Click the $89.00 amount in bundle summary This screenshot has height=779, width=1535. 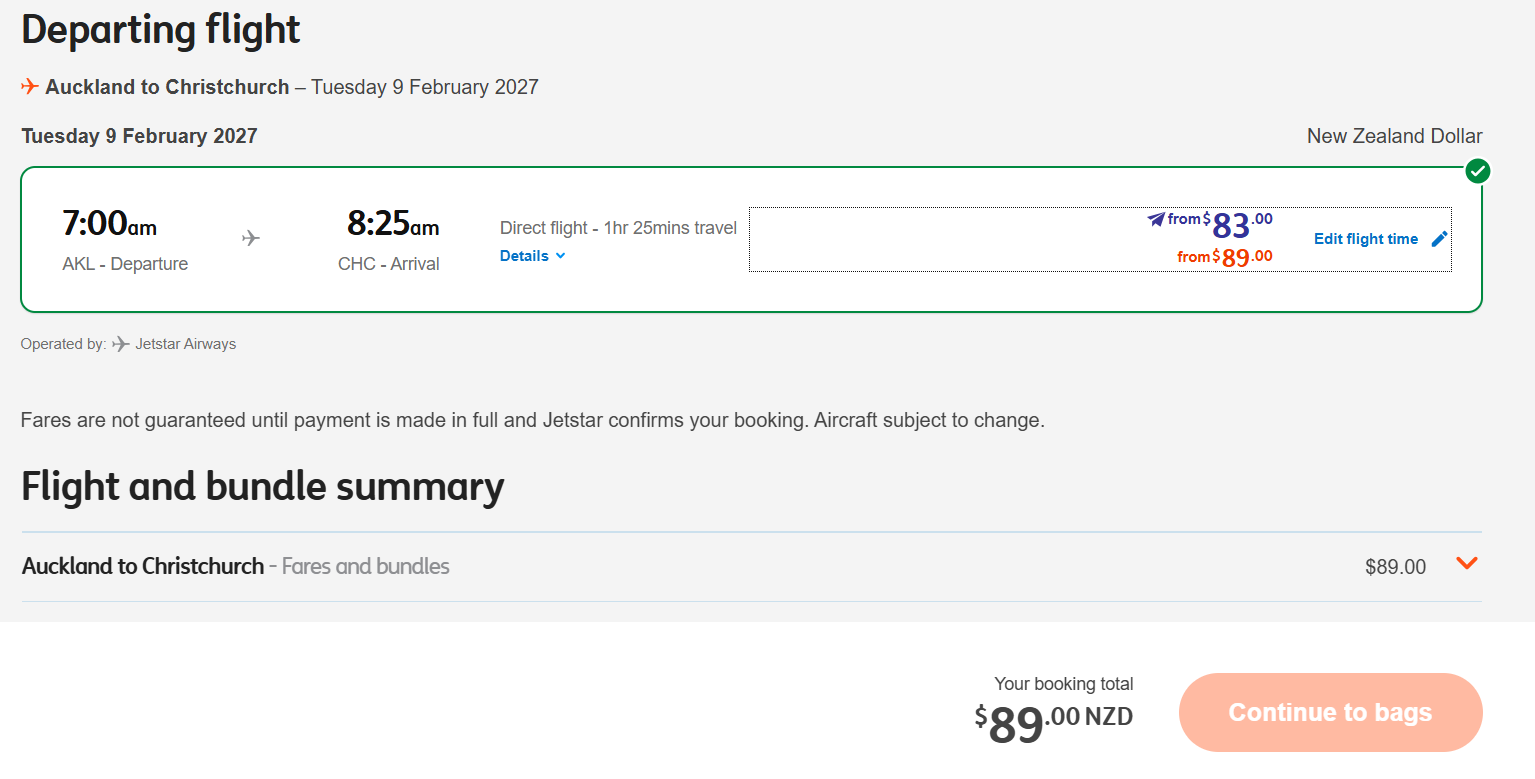point(1395,567)
